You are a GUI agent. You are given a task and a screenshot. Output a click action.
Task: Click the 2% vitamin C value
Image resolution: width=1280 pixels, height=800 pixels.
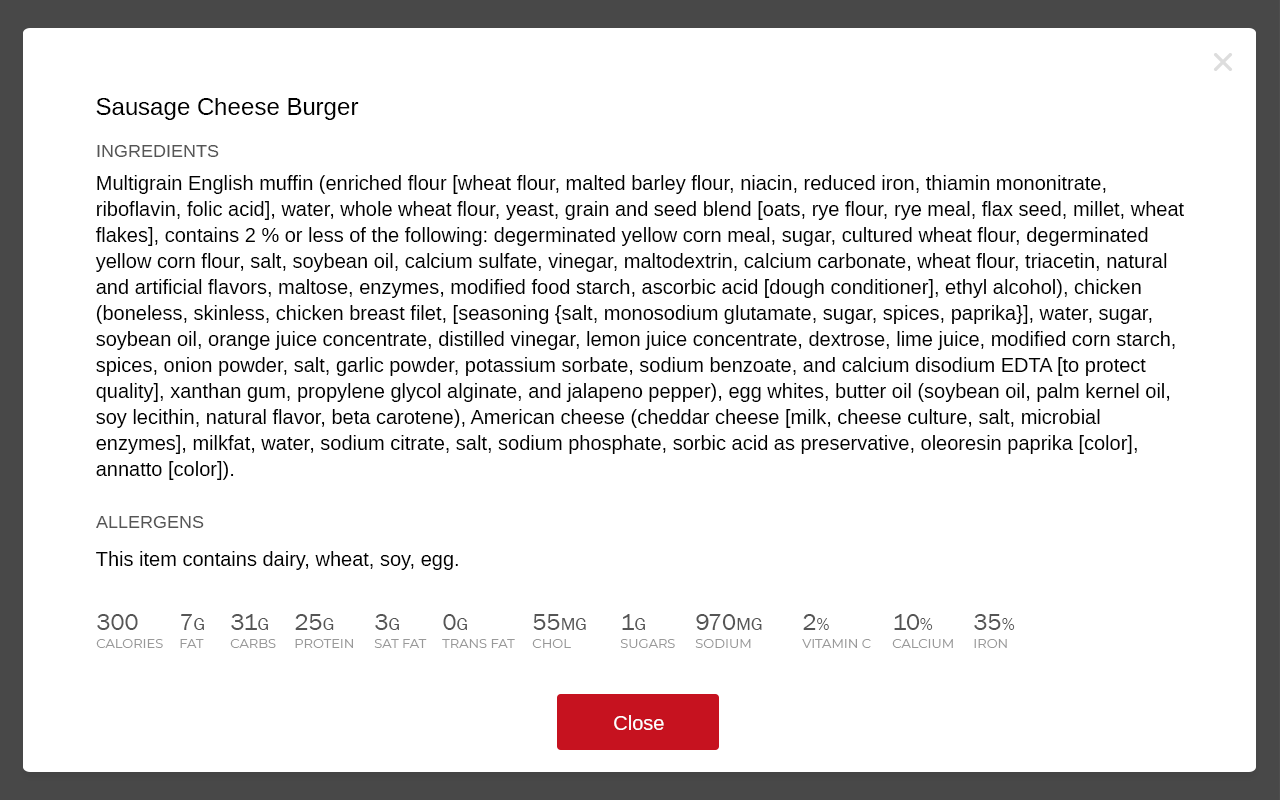[x=815, y=622]
